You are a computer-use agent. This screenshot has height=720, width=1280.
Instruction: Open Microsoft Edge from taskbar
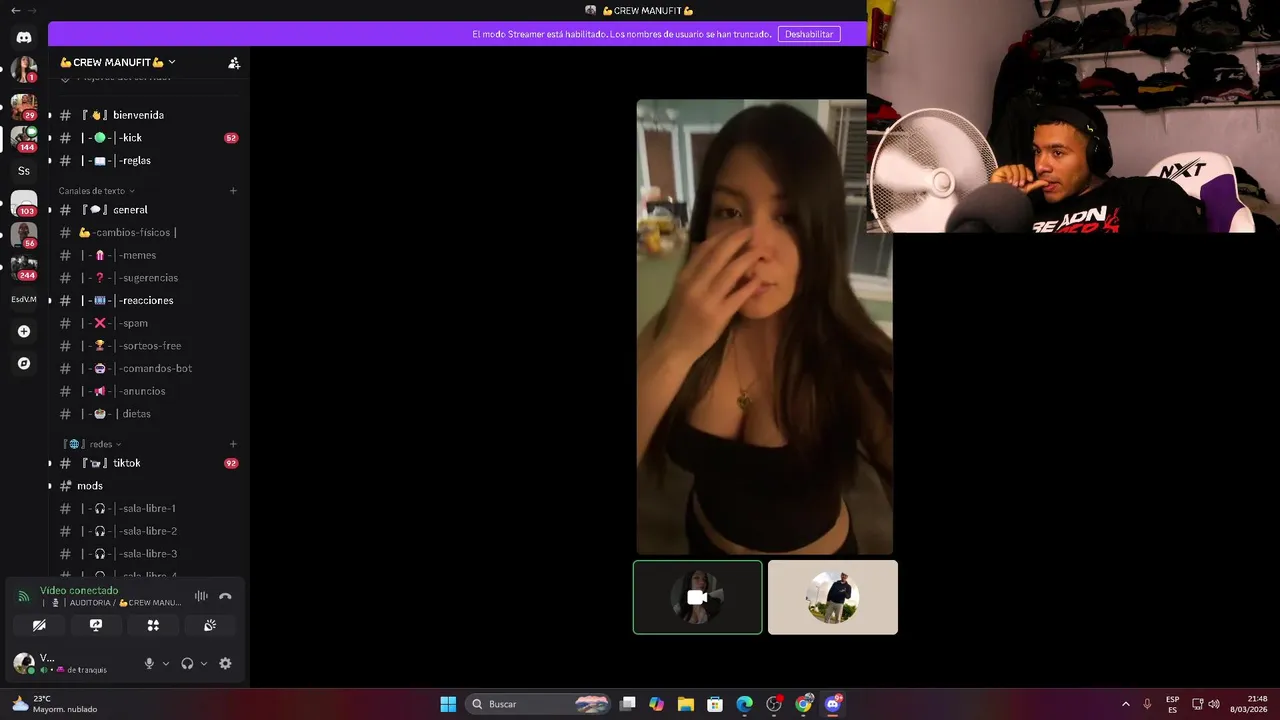pos(745,704)
